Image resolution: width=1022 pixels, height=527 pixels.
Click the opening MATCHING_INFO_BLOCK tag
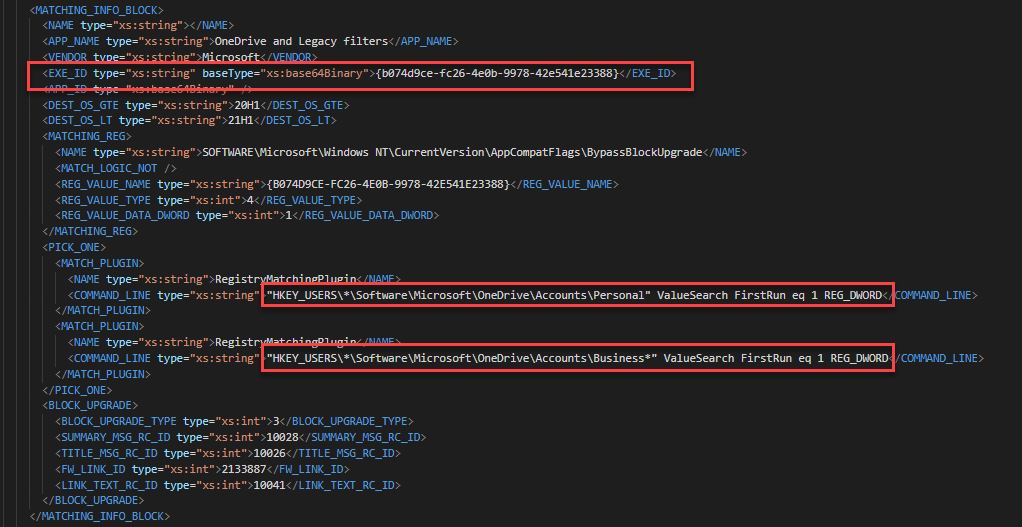97,9
